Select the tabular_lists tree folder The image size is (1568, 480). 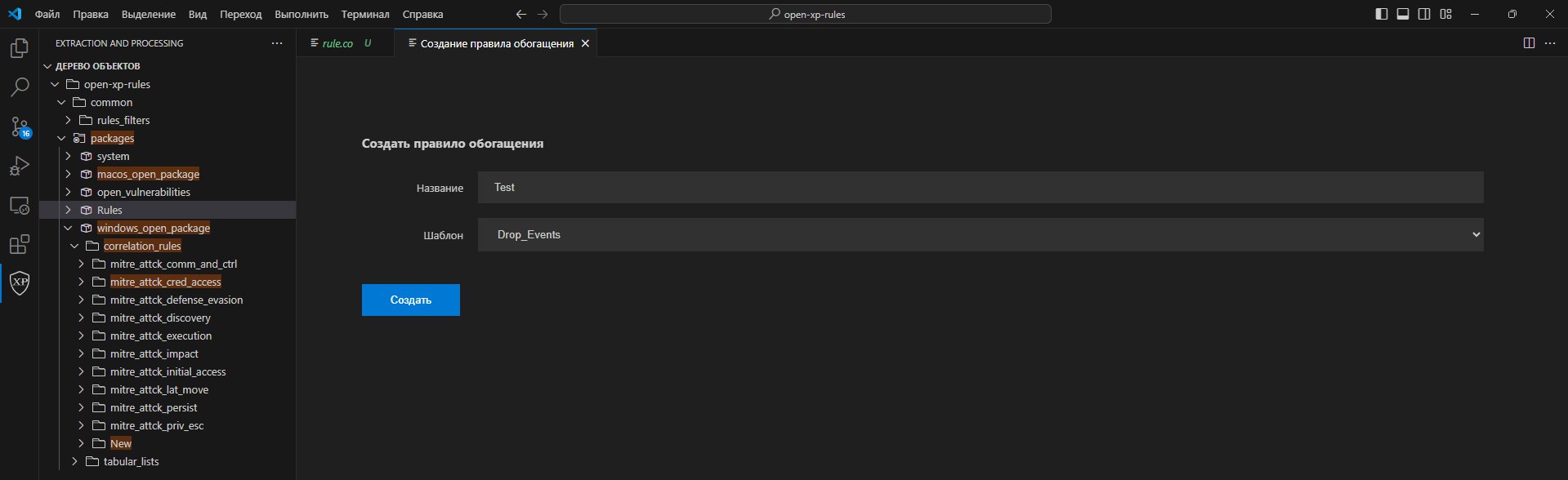pos(131,461)
